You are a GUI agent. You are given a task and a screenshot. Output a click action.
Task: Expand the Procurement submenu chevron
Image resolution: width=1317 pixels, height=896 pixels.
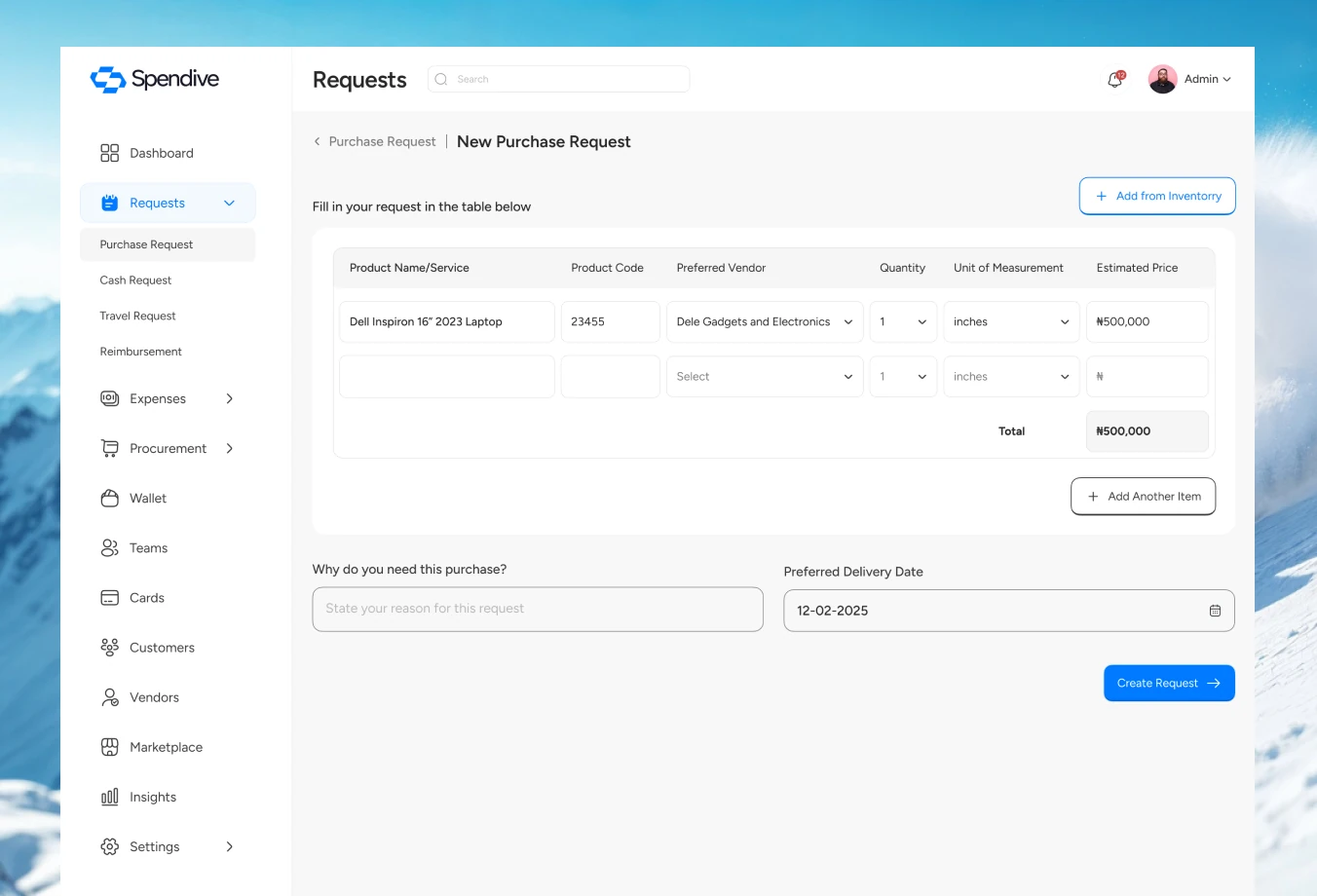click(230, 448)
